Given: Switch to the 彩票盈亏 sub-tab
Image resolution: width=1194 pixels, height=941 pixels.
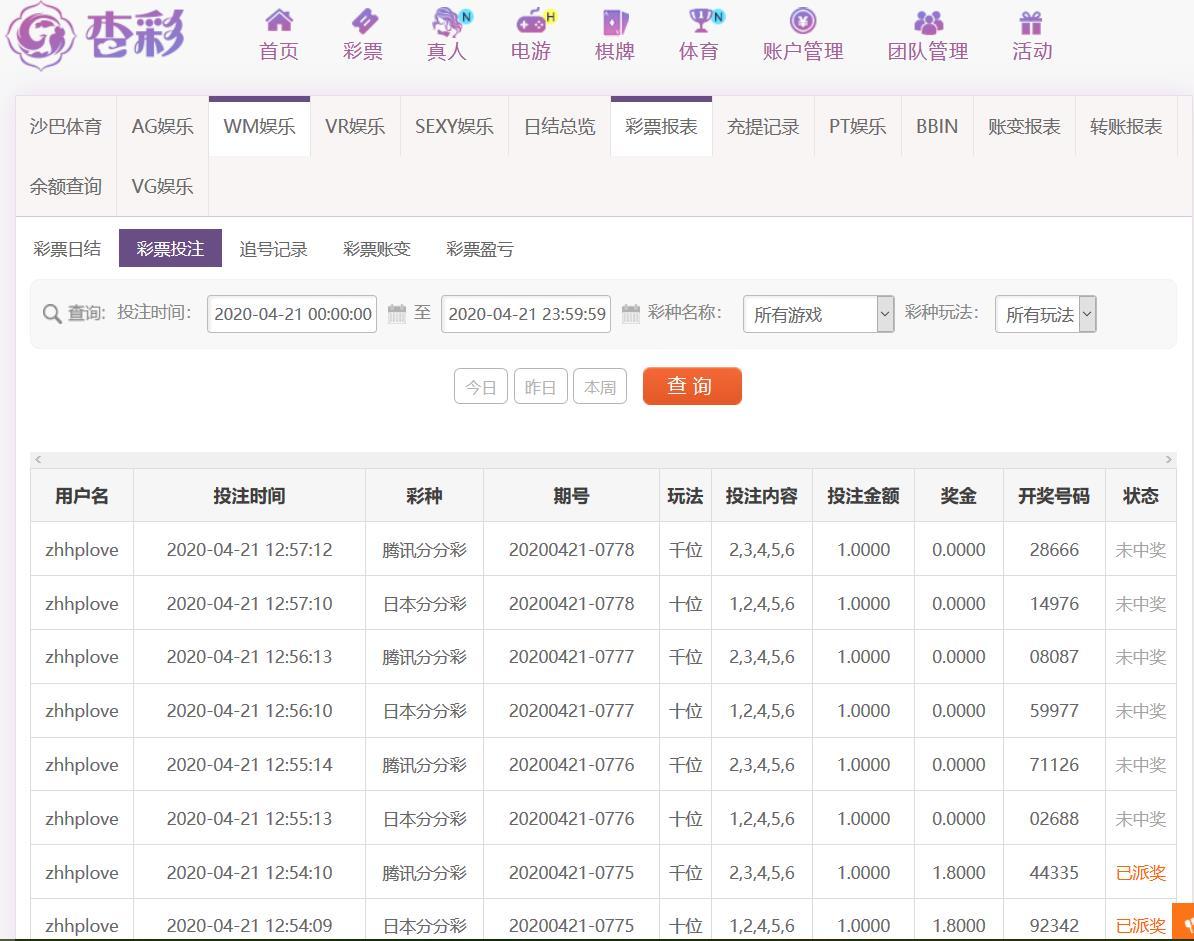Looking at the screenshot, I should coord(480,249).
